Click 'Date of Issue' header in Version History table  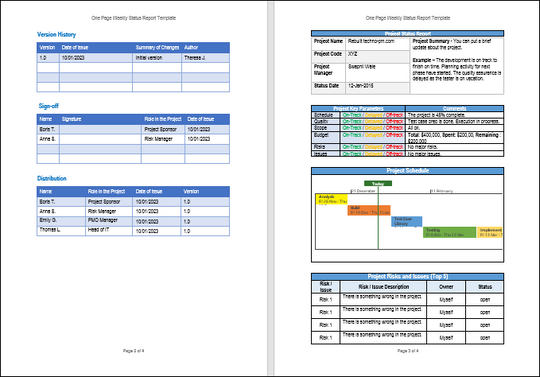(x=75, y=48)
